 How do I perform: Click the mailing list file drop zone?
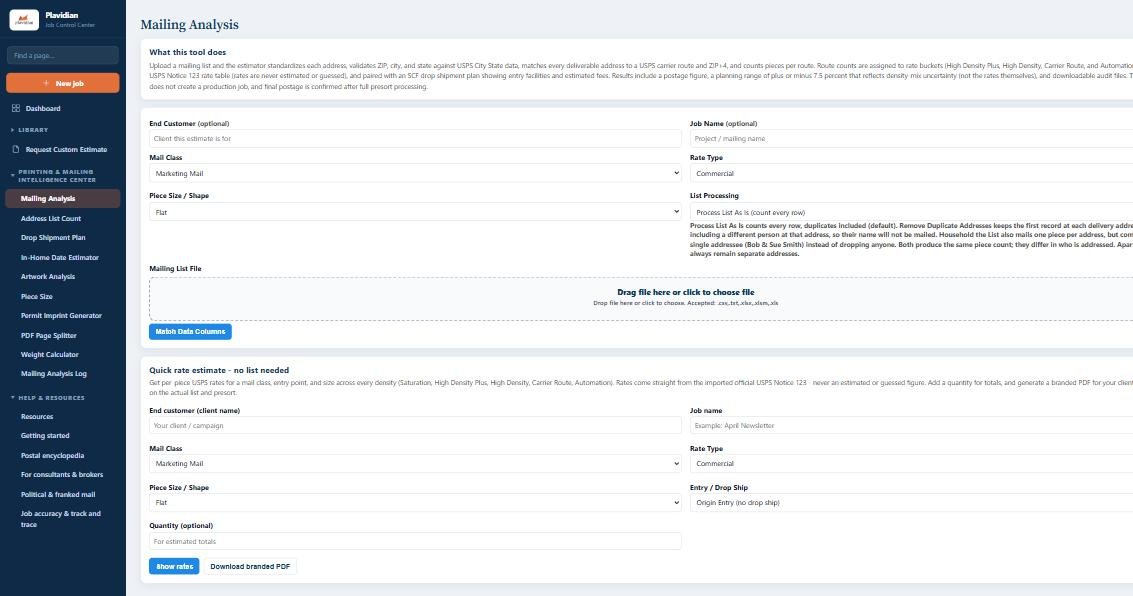(641, 298)
